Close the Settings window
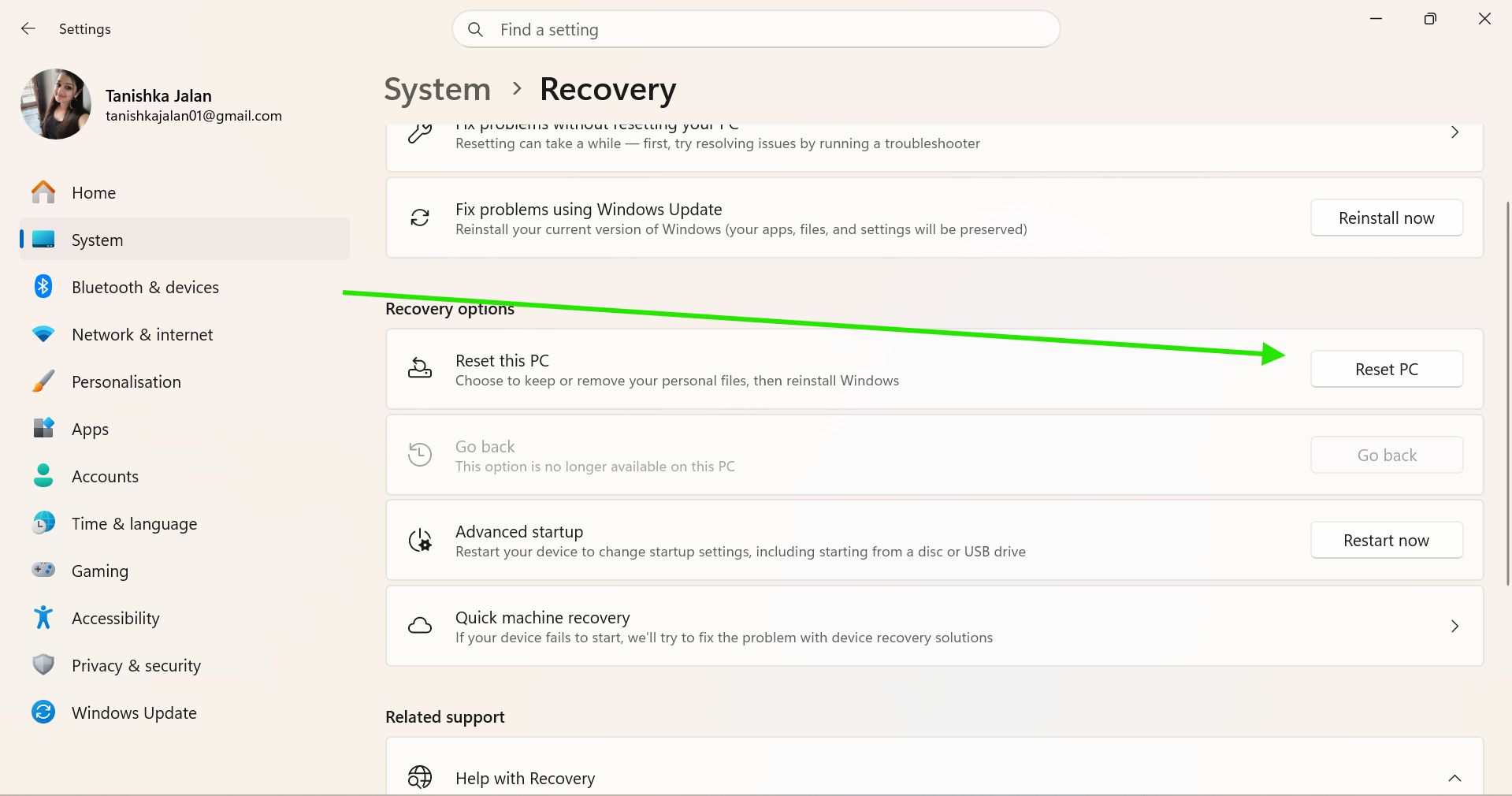Screen dimensions: 1512x796 pyautogui.click(x=1484, y=18)
